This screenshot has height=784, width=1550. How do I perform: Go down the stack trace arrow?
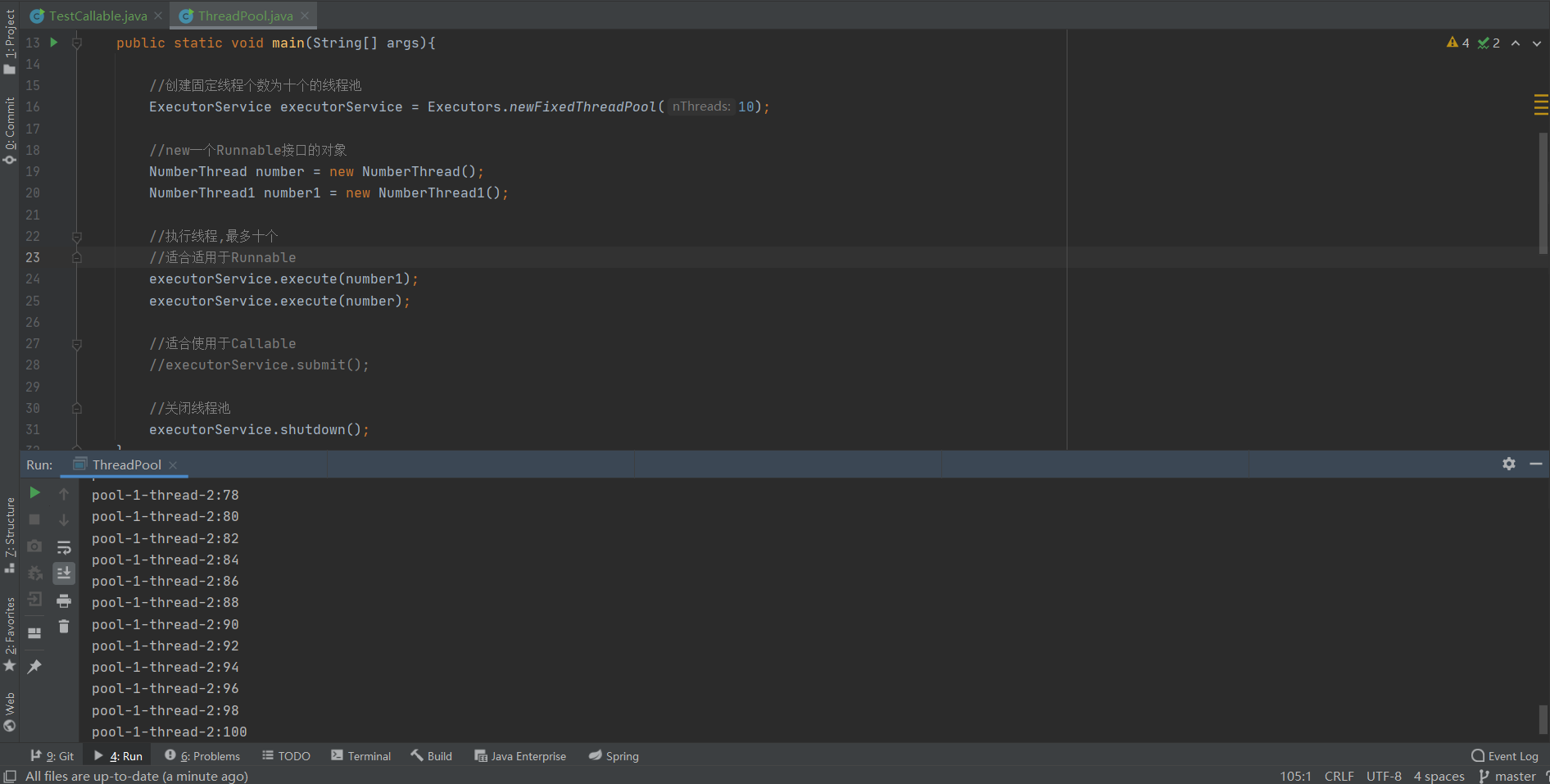(64, 520)
